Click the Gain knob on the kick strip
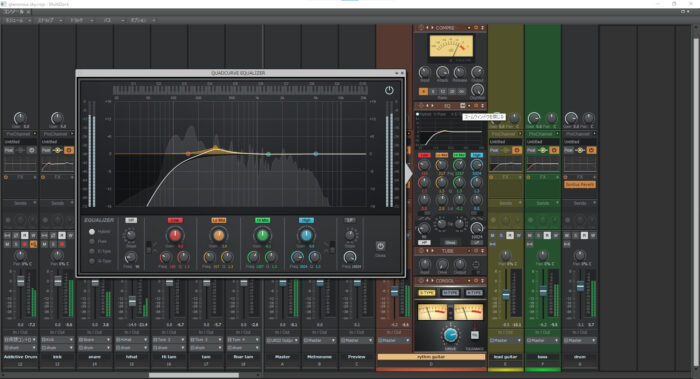Image resolution: width=700 pixels, height=379 pixels. pyautogui.click(x=57, y=118)
